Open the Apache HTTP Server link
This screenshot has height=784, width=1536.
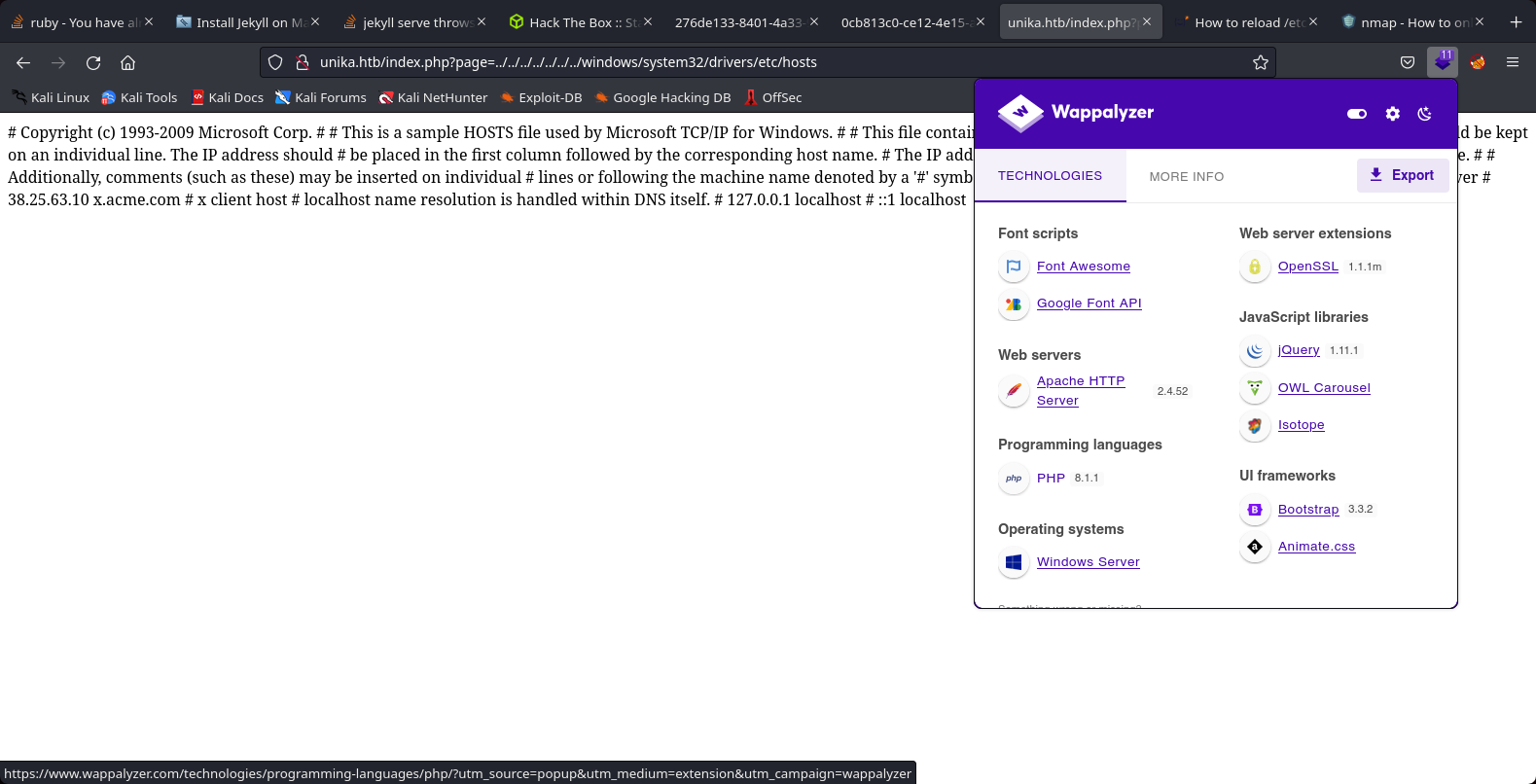[x=1081, y=391]
